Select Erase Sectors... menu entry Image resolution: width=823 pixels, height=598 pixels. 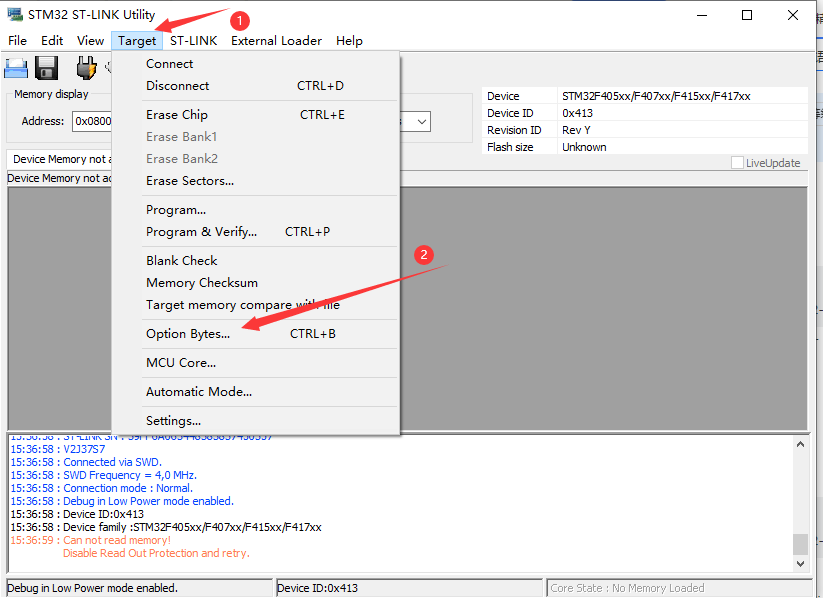pos(256,181)
